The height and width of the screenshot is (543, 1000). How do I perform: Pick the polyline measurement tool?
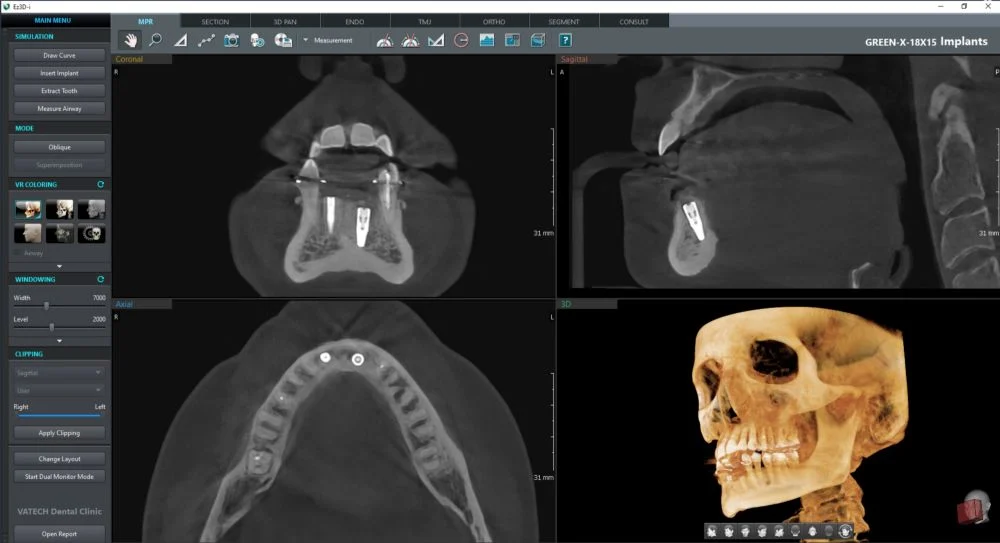coord(206,40)
